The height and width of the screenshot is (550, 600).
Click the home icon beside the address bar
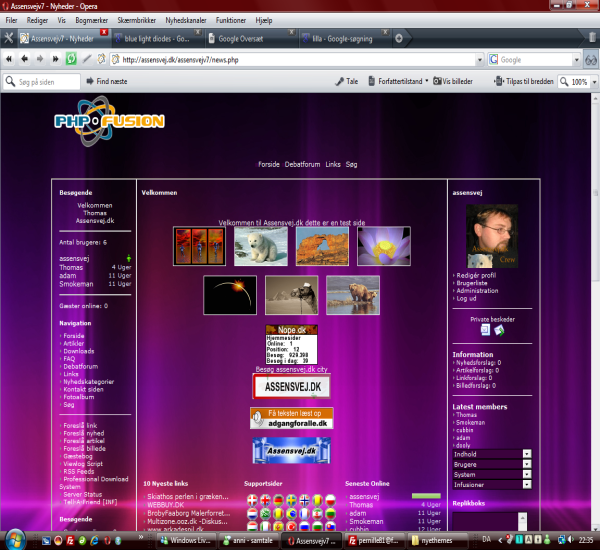pyautogui.click(x=101, y=59)
